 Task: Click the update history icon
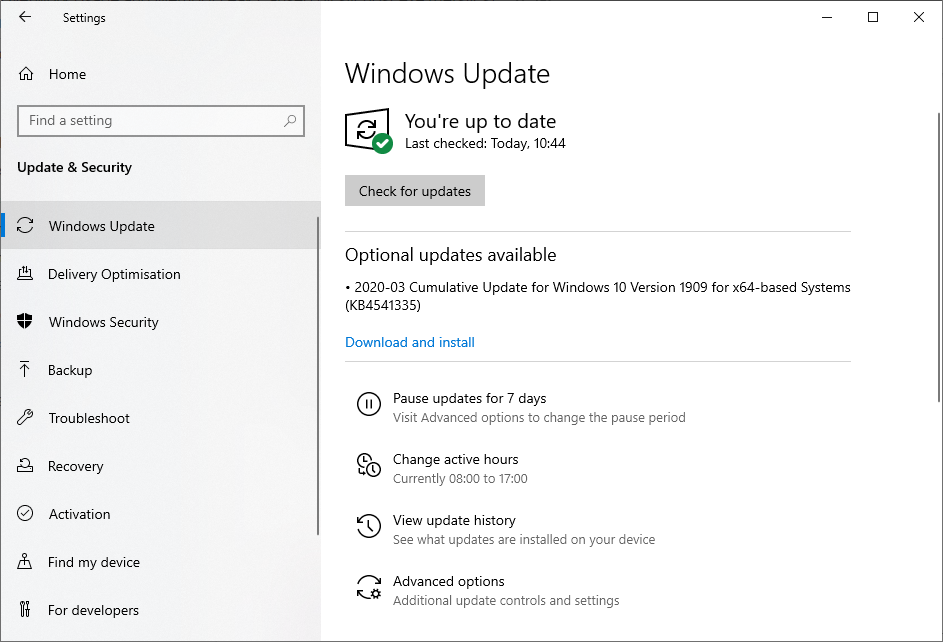[x=369, y=526]
